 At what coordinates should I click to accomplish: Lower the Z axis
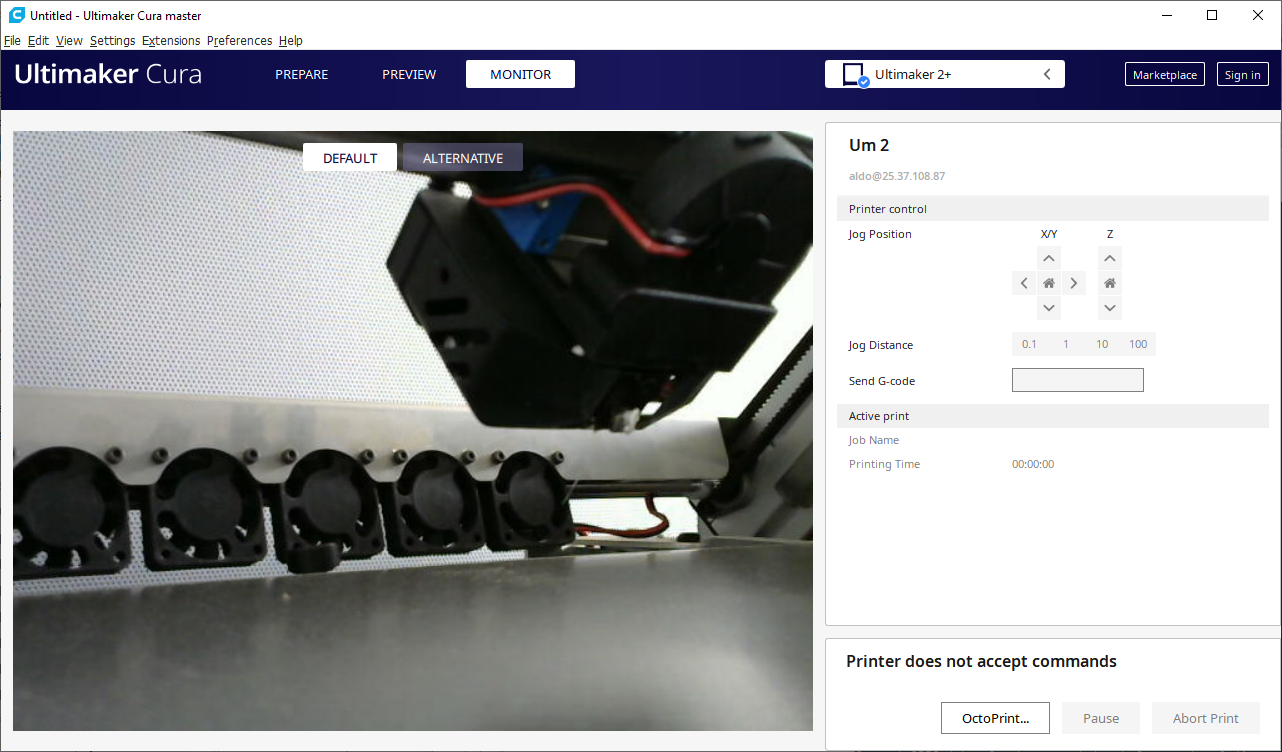tap(1109, 308)
